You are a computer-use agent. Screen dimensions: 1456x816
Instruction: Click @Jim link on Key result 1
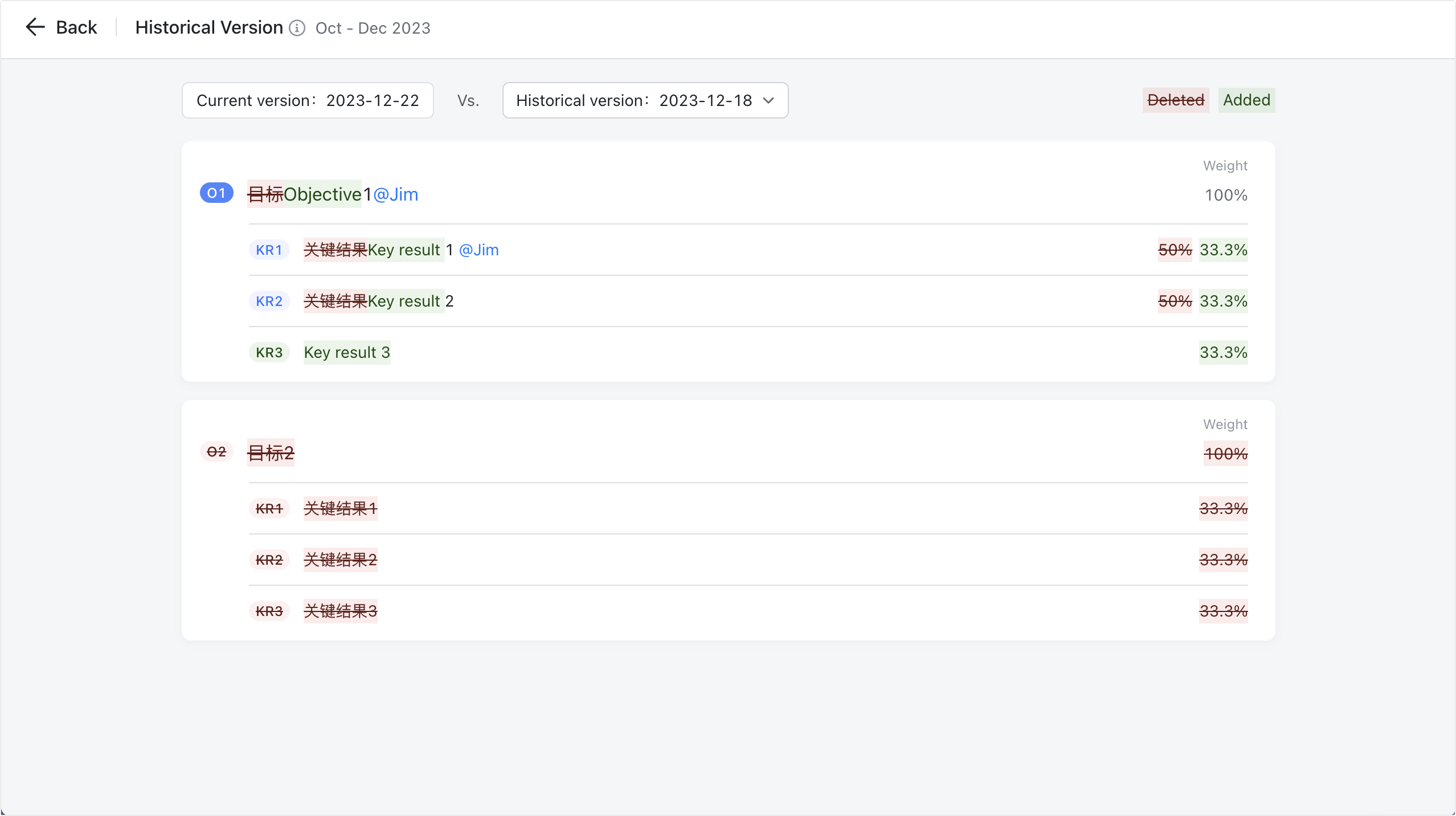click(x=478, y=250)
